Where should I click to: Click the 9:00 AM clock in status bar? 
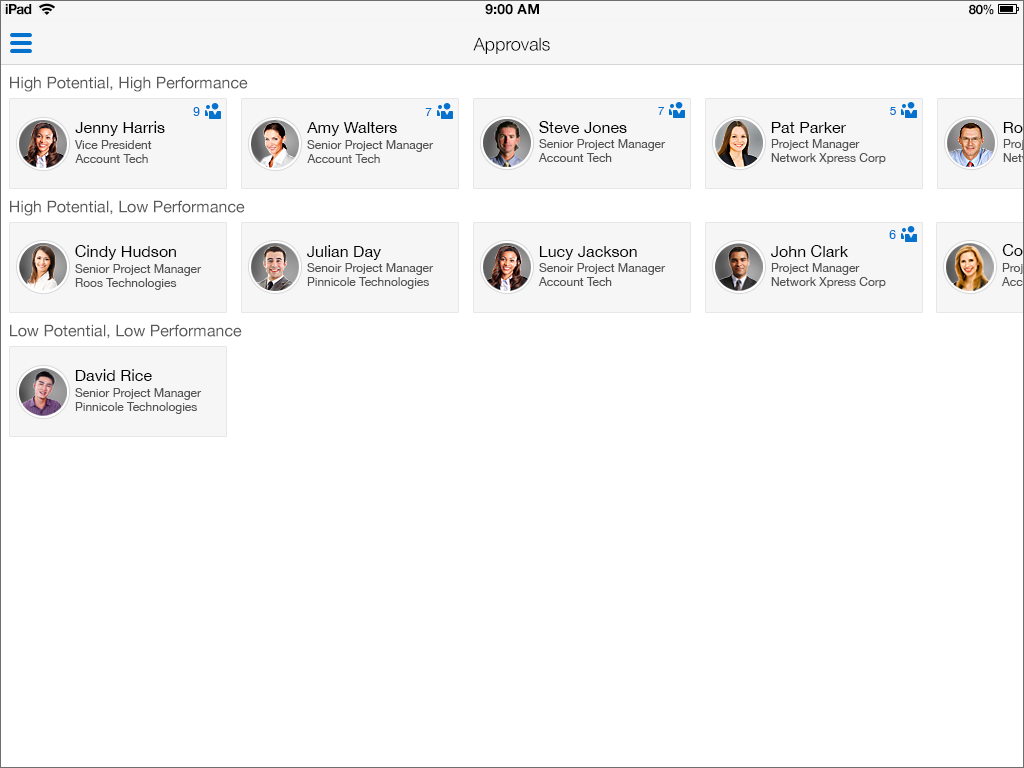point(512,9)
